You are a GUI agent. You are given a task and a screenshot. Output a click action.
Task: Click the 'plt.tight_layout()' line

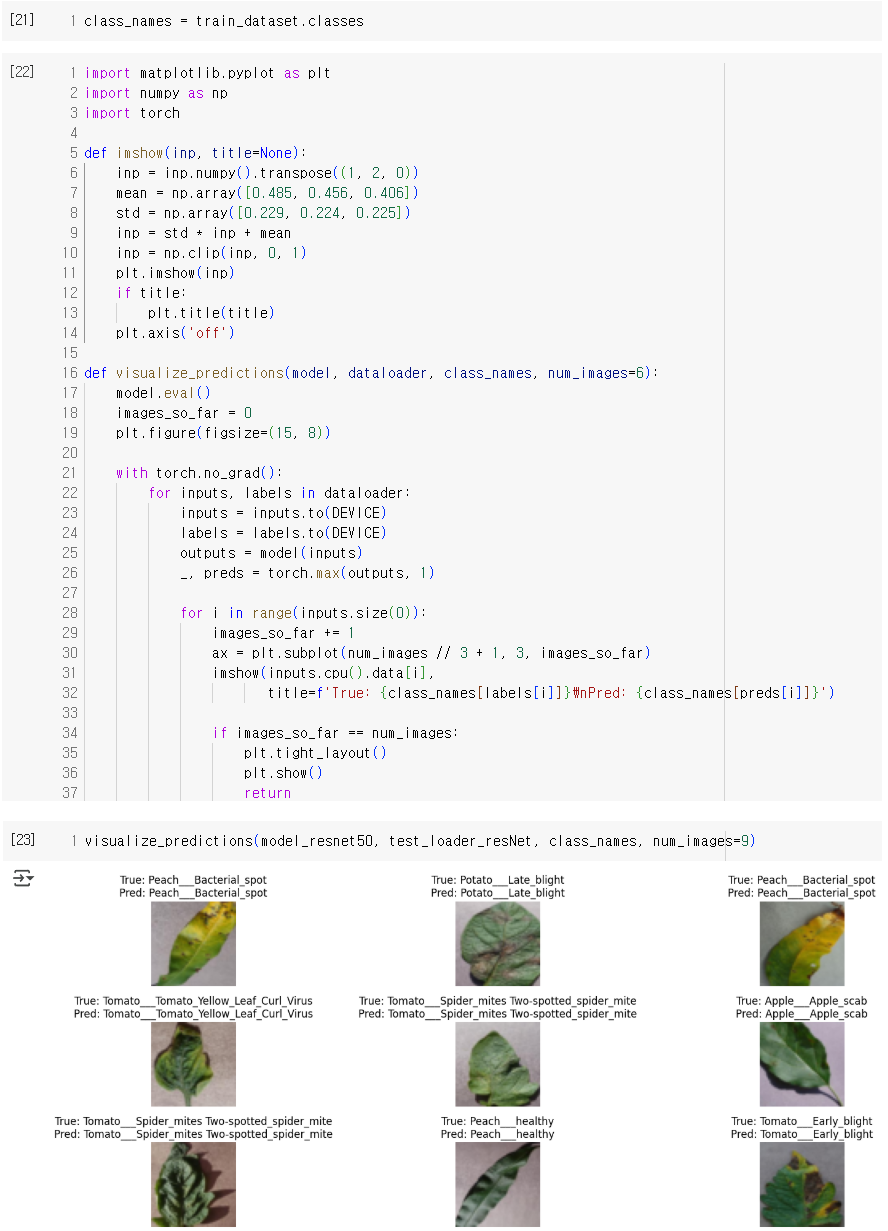click(x=316, y=753)
